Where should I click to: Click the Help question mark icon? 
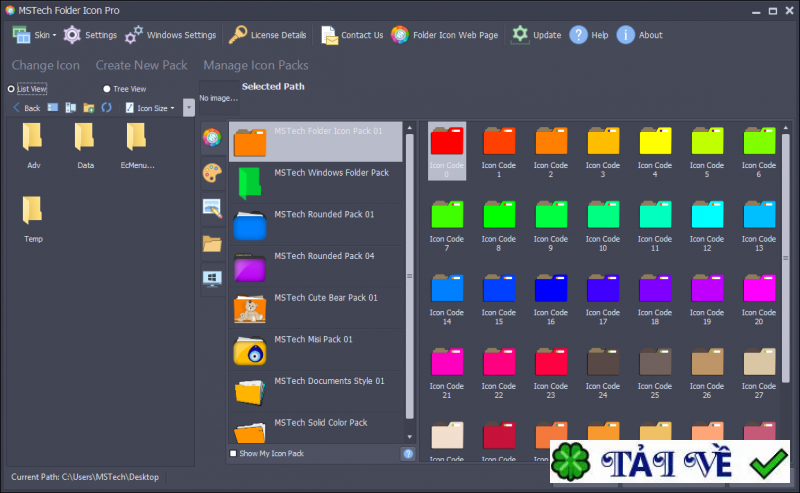[x=578, y=35]
